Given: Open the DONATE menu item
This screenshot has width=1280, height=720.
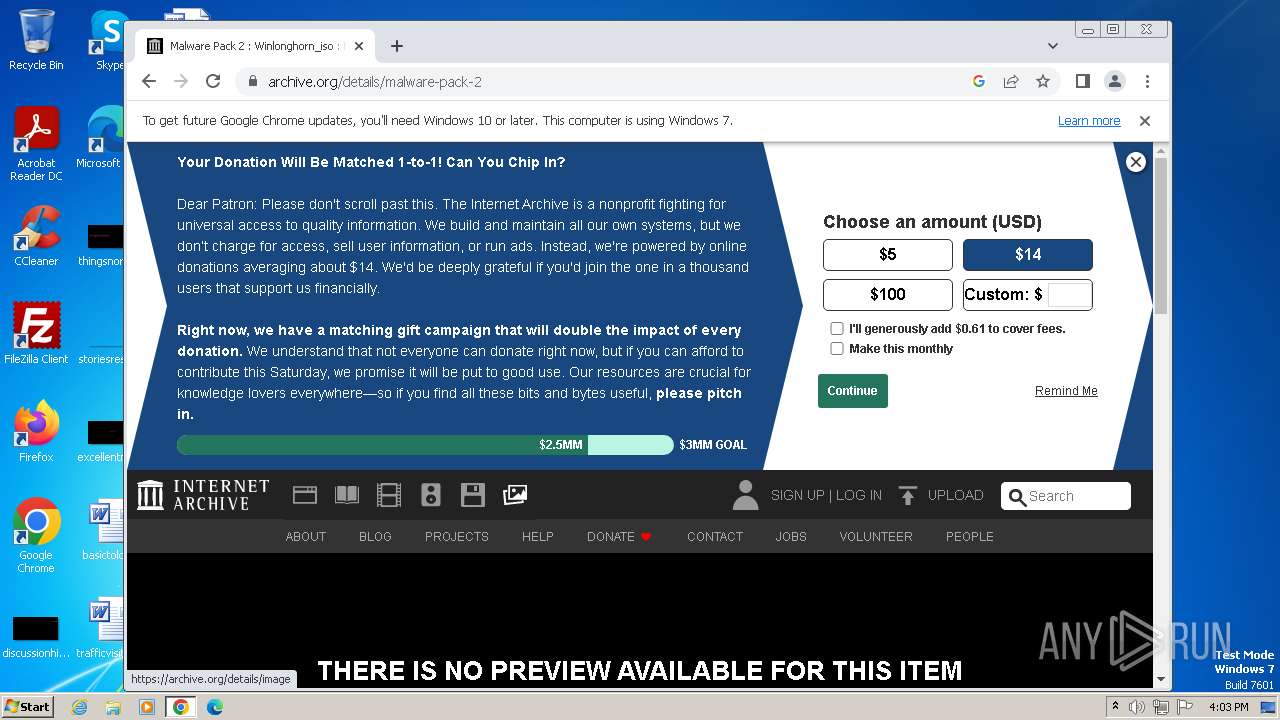Looking at the screenshot, I should click(619, 537).
